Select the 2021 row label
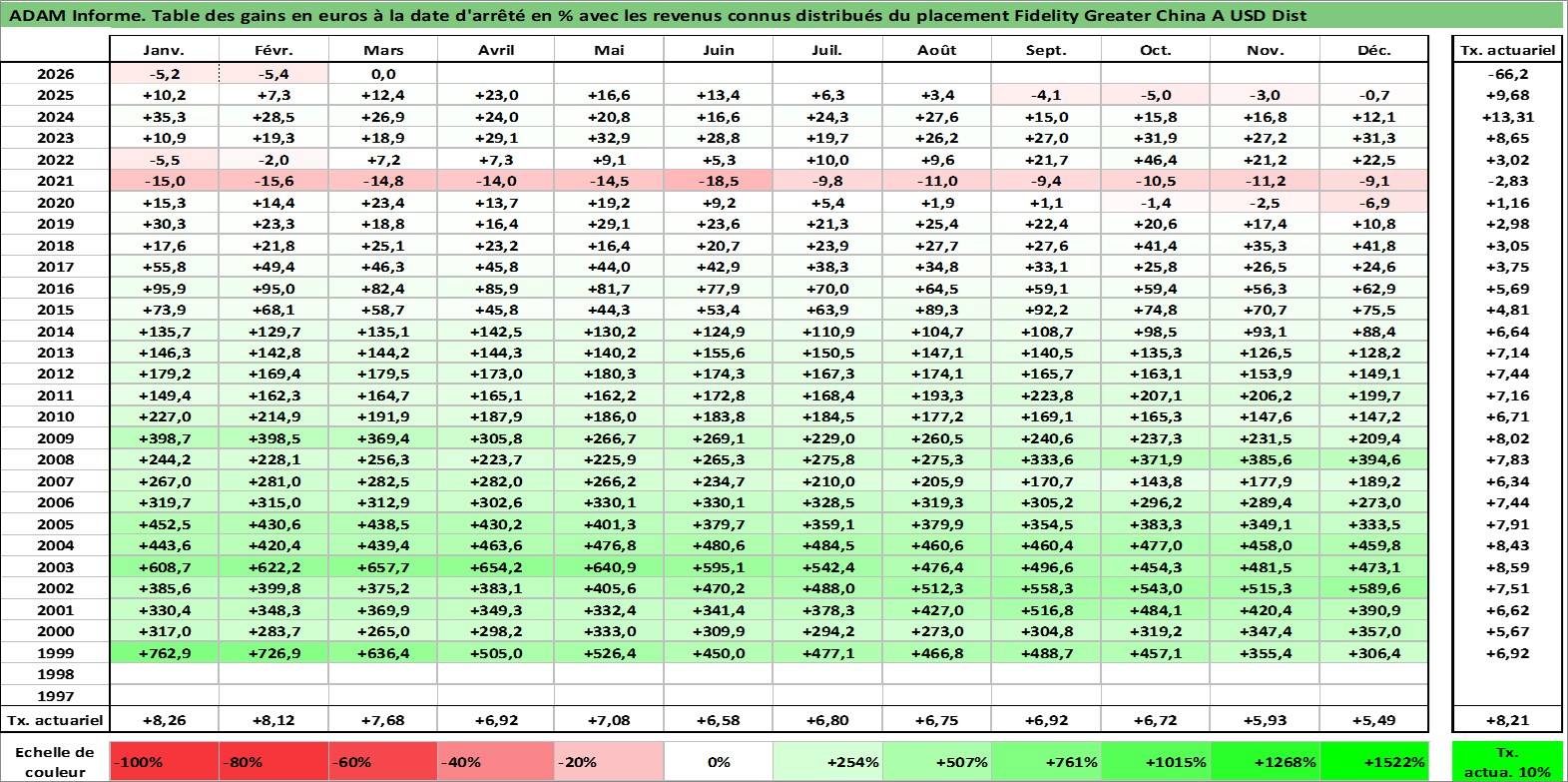This screenshot has width=1568, height=782. 55,181
